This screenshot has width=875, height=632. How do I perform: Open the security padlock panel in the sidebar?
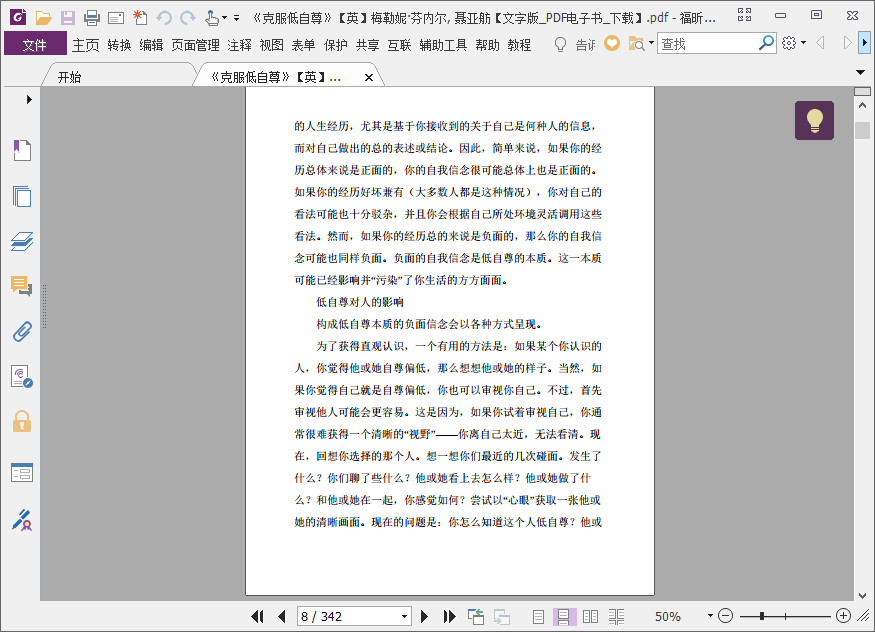[x=22, y=421]
